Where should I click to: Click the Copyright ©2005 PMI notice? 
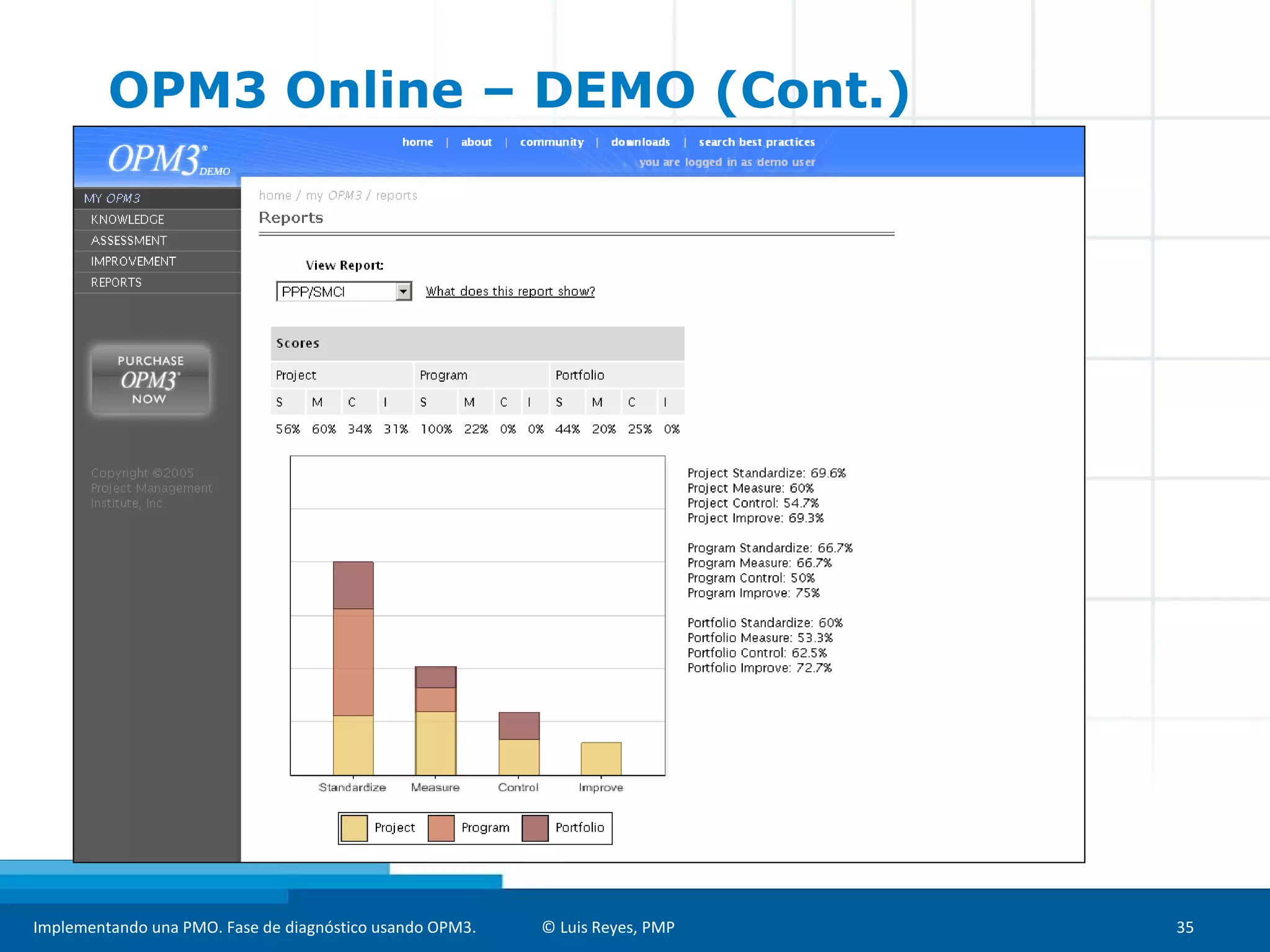(x=151, y=488)
